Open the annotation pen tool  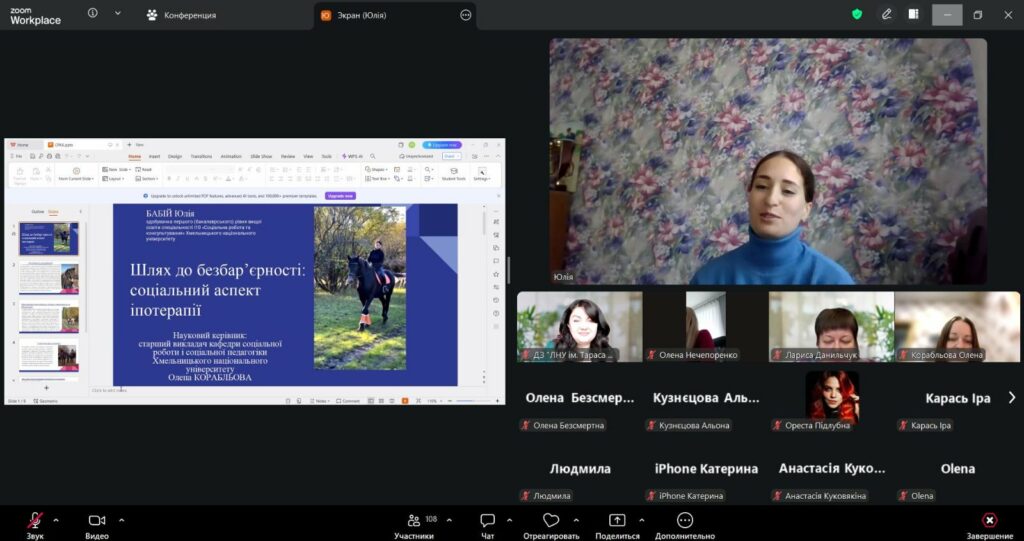point(886,14)
